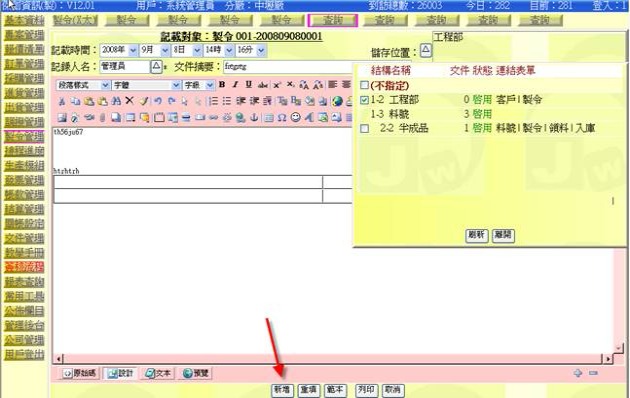Click the anchor icon in toolbar

click(x=254, y=117)
